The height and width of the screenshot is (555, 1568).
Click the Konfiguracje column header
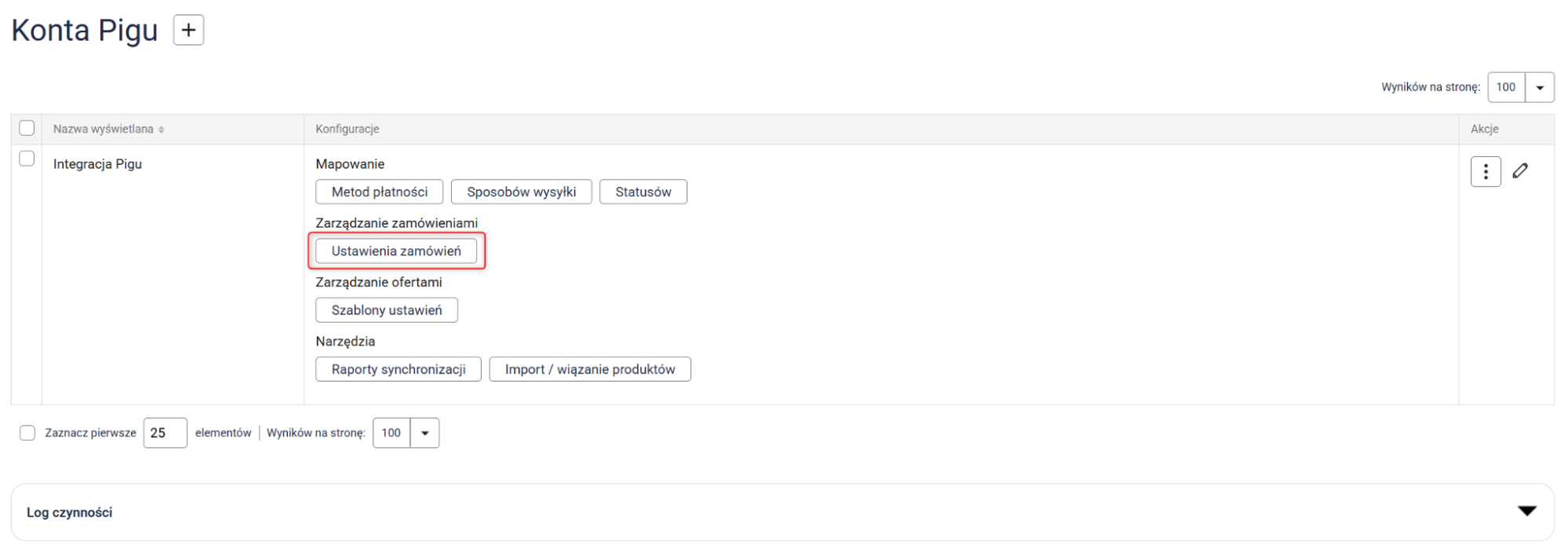(347, 129)
